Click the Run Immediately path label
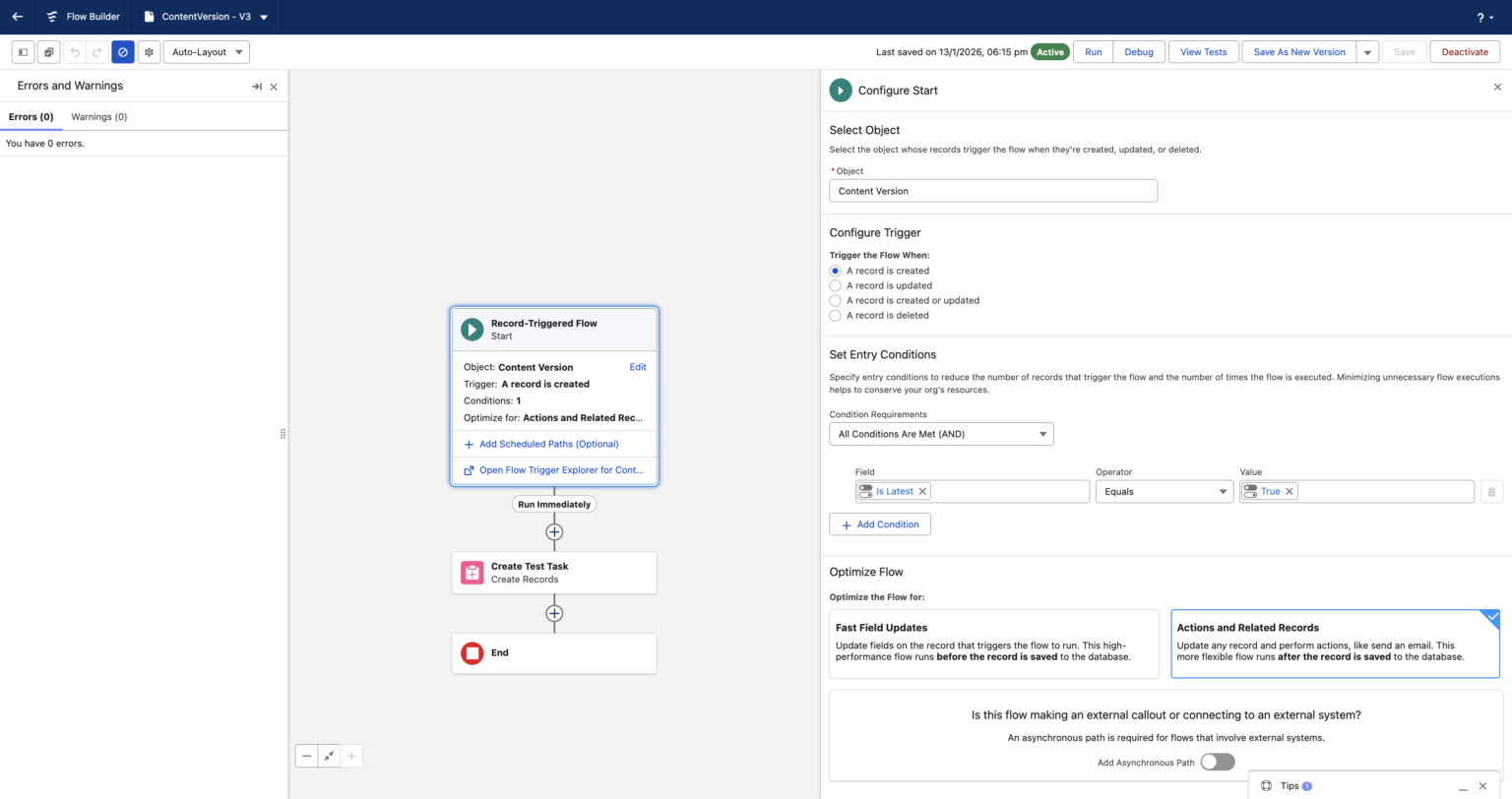The width and height of the screenshot is (1512, 799). point(554,504)
